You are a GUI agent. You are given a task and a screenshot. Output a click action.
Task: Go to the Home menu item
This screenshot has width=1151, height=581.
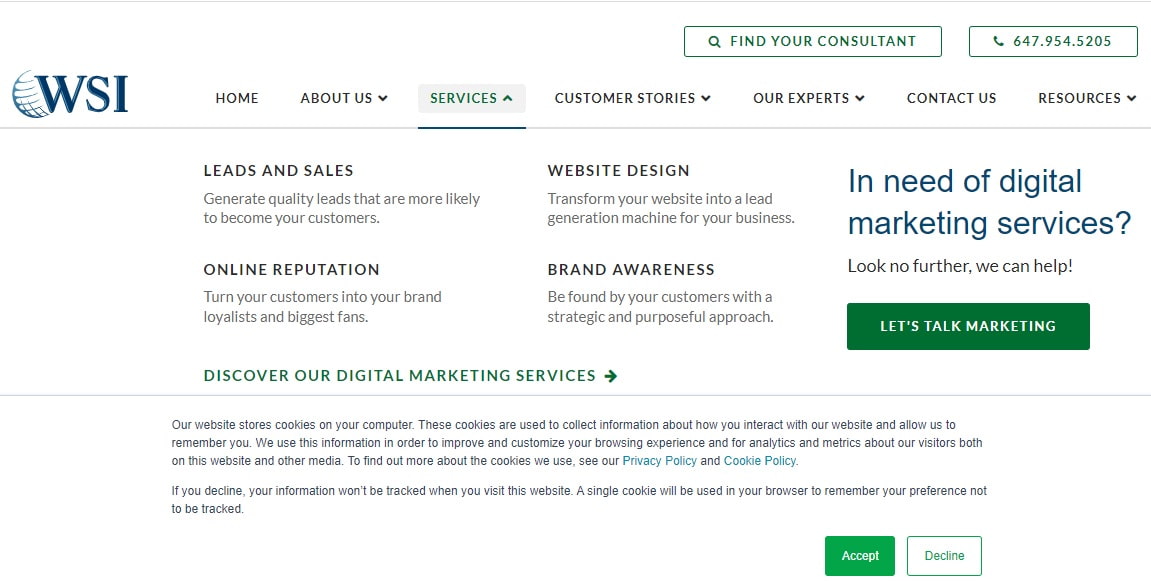tap(237, 98)
